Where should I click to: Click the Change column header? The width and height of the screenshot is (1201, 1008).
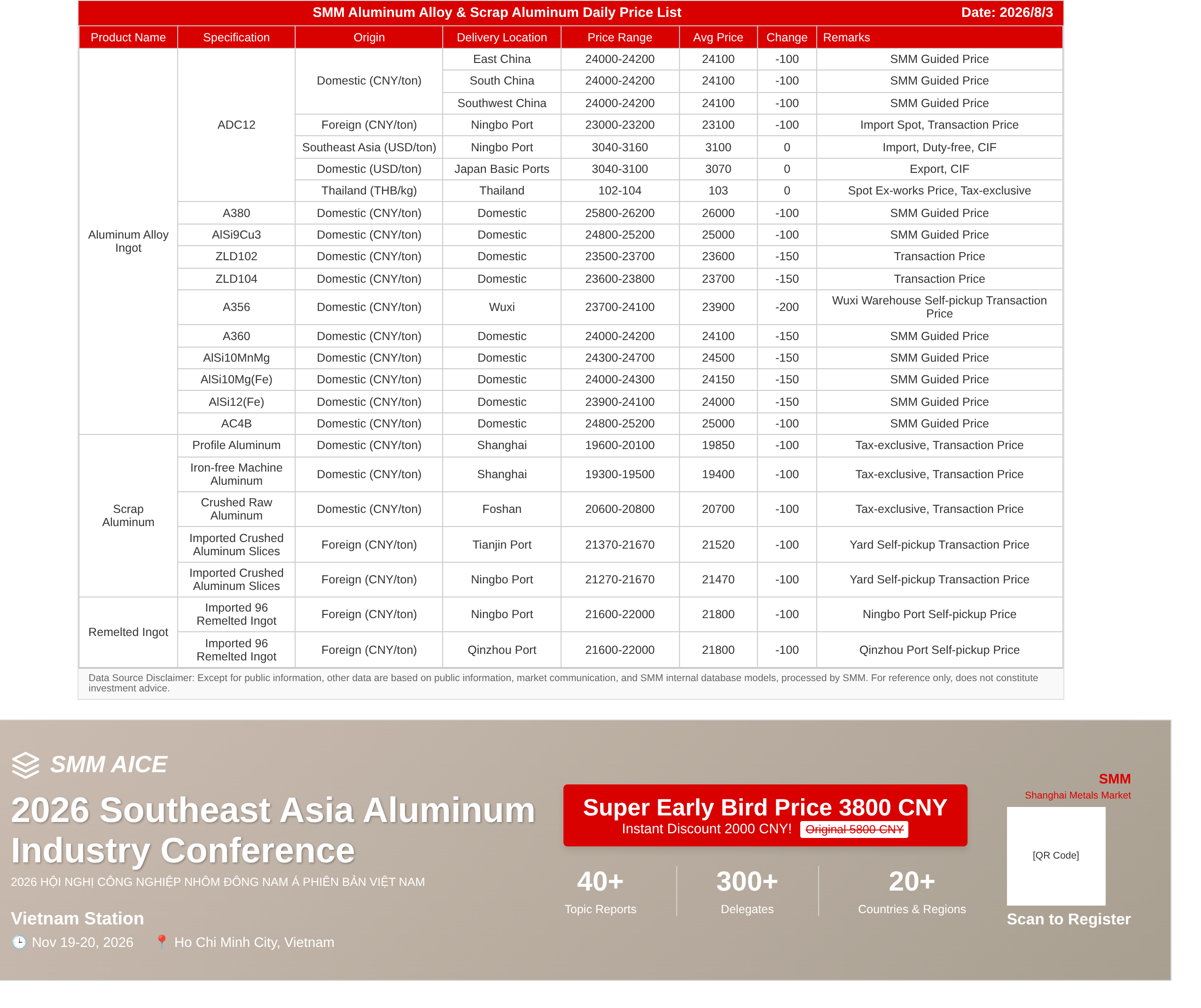(x=787, y=37)
